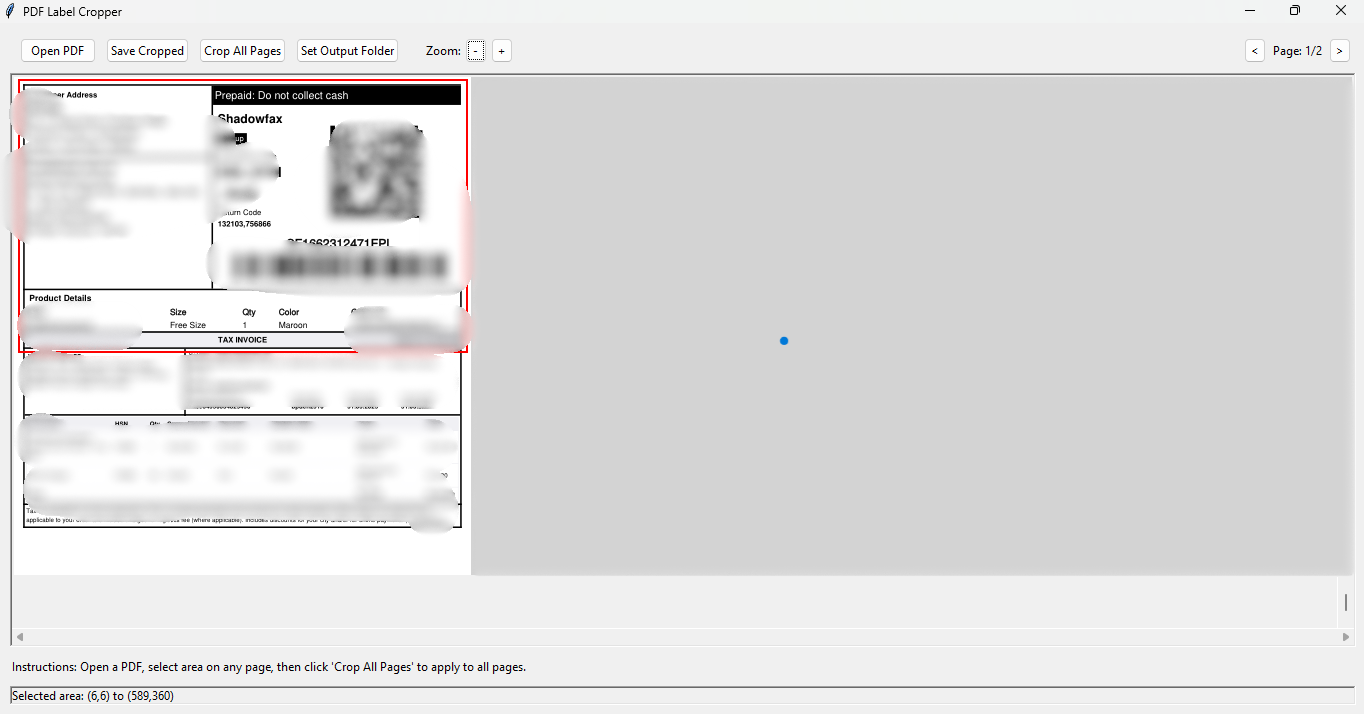Click the feather app icon in title bar
The image size is (1364, 714).
pyautogui.click(x=11, y=11)
